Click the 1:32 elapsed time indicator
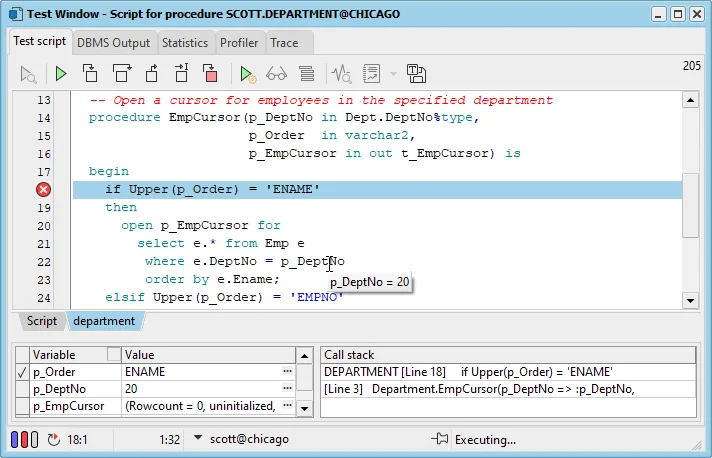This screenshot has height=458, width=712. click(169, 439)
